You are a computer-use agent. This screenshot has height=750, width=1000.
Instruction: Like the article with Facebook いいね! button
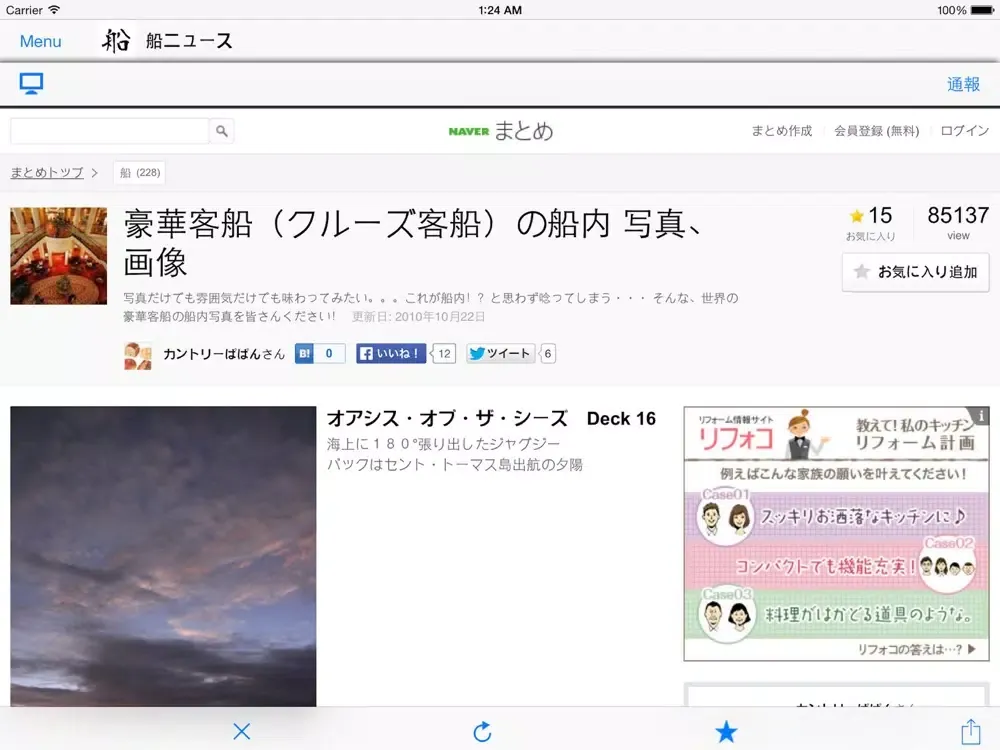(x=391, y=353)
